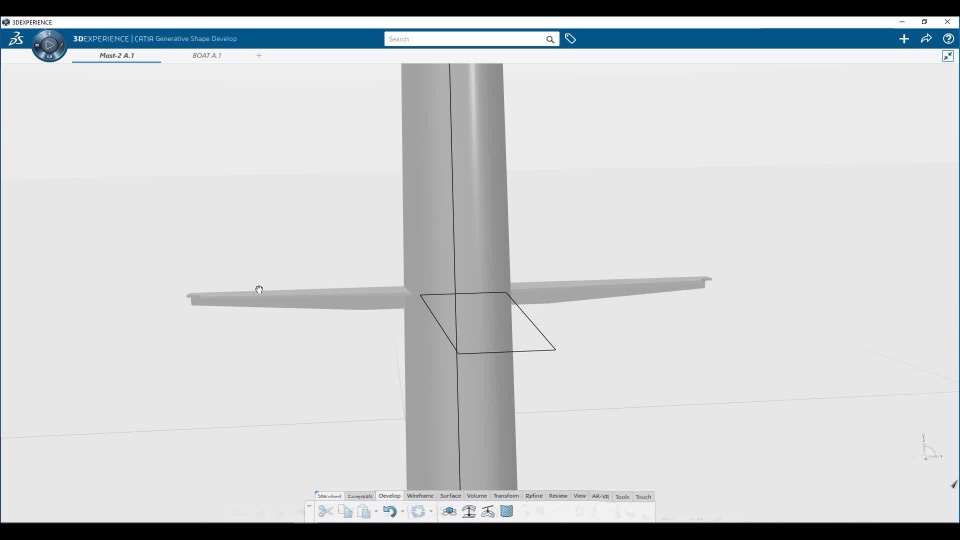Click the Add plus button in top bar
The width and height of the screenshot is (960, 540).
[x=904, y=39]
